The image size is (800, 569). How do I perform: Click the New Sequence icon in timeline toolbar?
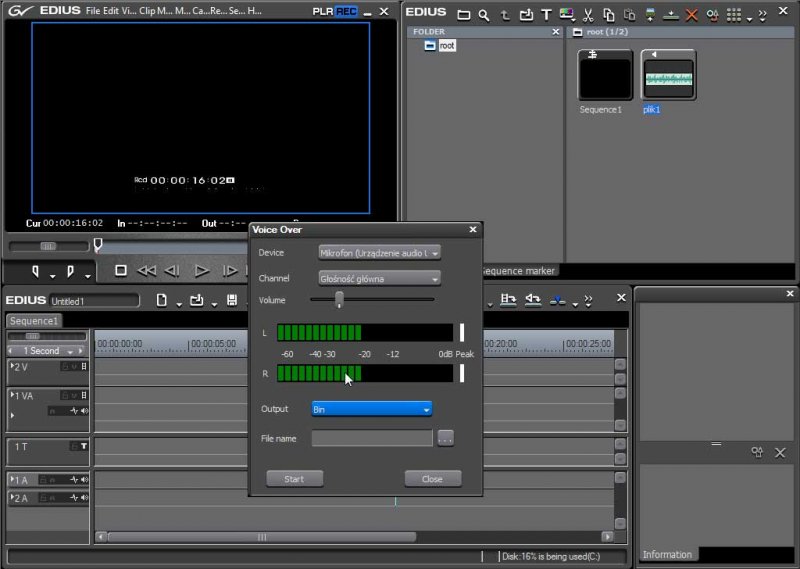(x=161, y=300)
